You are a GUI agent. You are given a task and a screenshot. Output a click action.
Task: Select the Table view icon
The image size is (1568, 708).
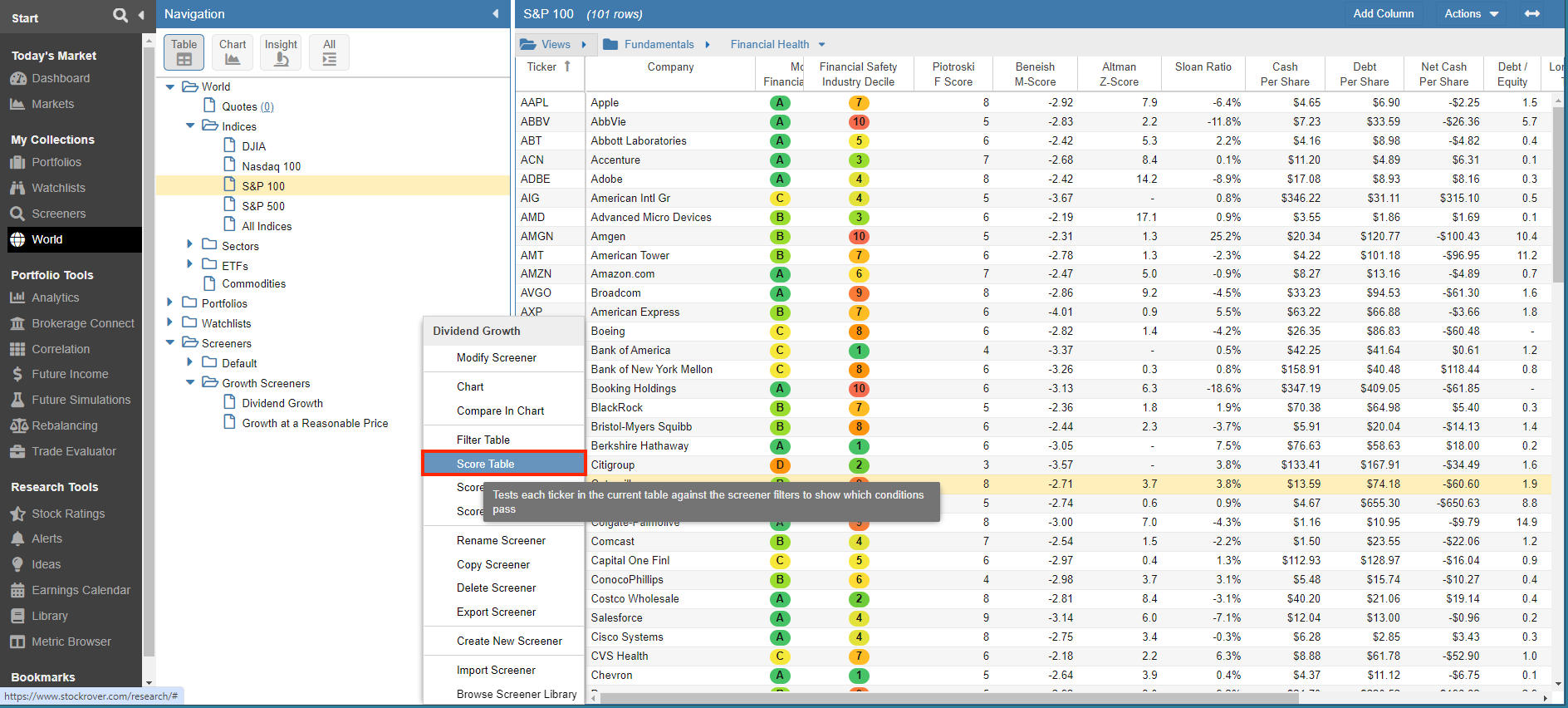pos(184,52)
